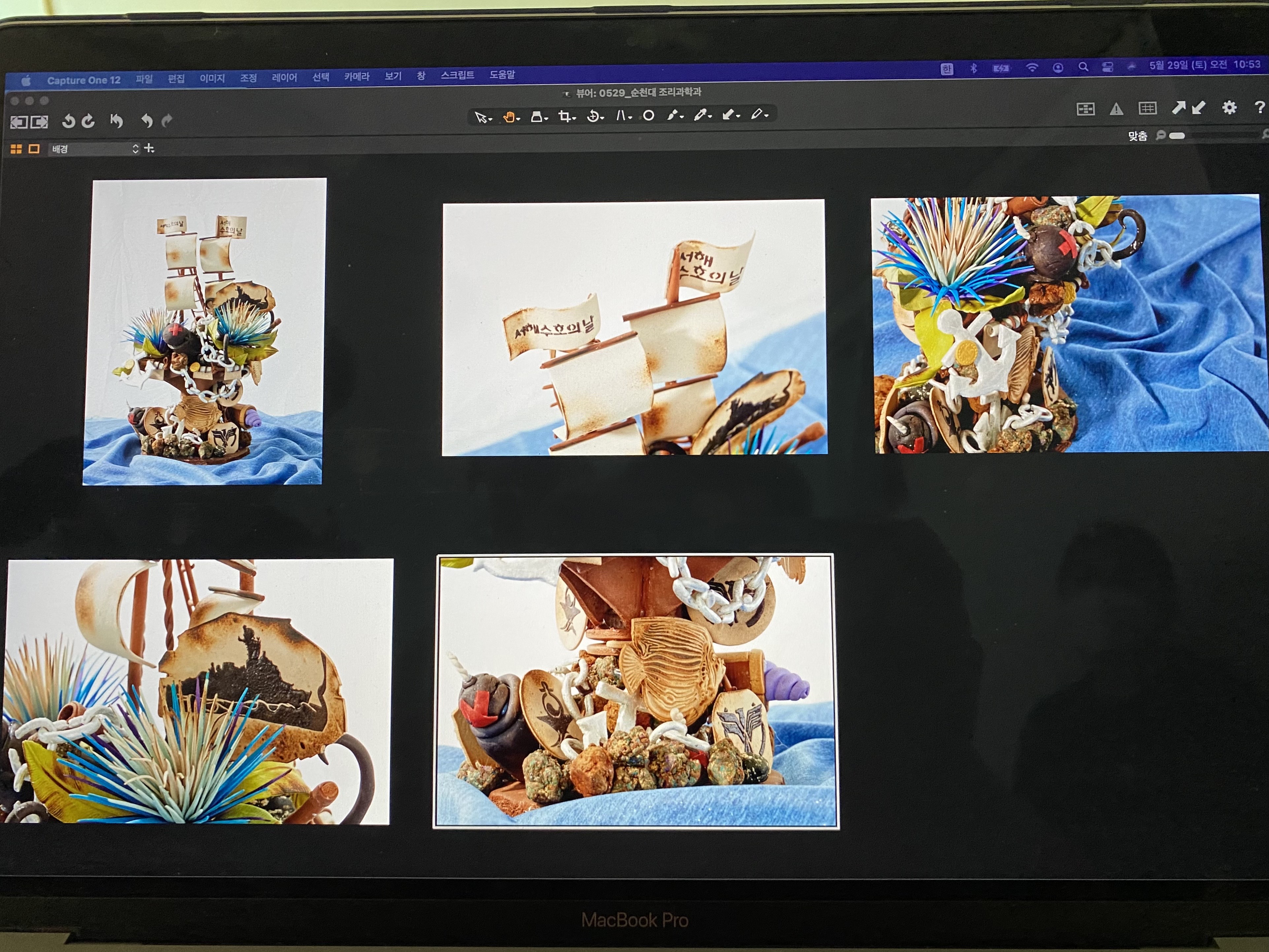1269x952 pixels.
Task: Open the draw mask brush options arrow
Action: tap(682, 117)
